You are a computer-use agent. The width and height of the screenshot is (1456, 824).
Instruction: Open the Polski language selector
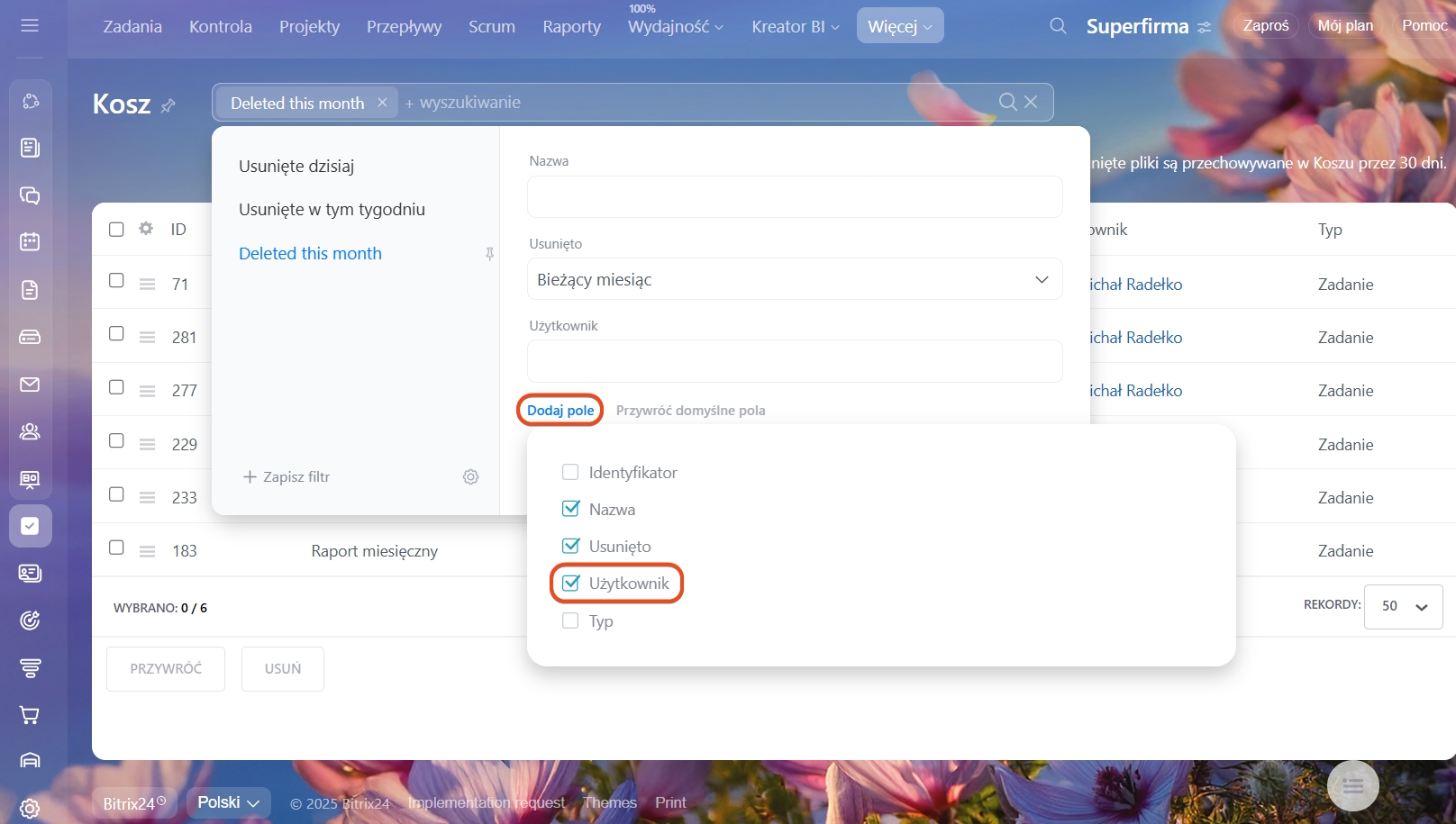[x=229, y=802]
